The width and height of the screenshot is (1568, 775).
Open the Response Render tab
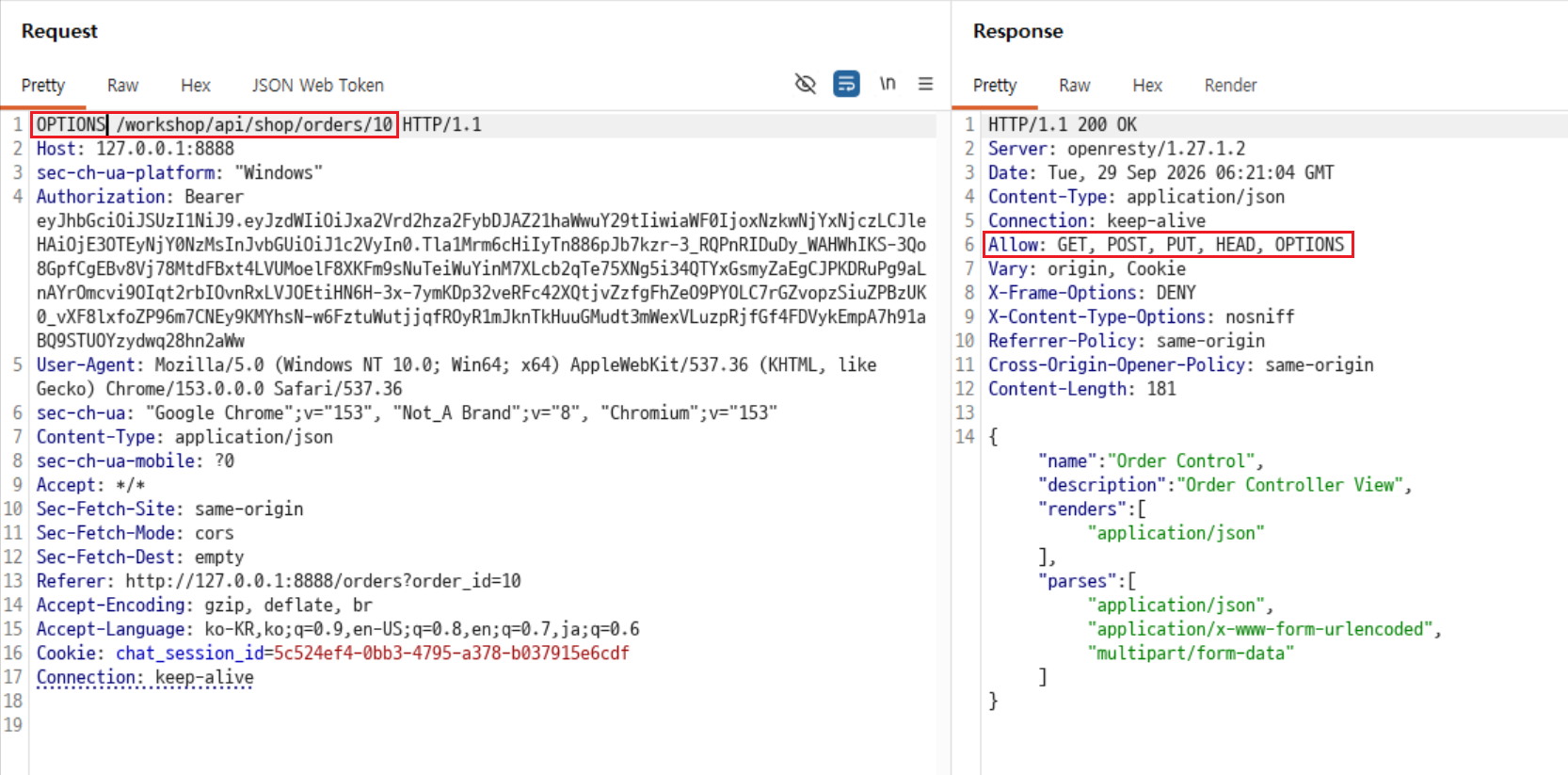[x=1230, y=86]
